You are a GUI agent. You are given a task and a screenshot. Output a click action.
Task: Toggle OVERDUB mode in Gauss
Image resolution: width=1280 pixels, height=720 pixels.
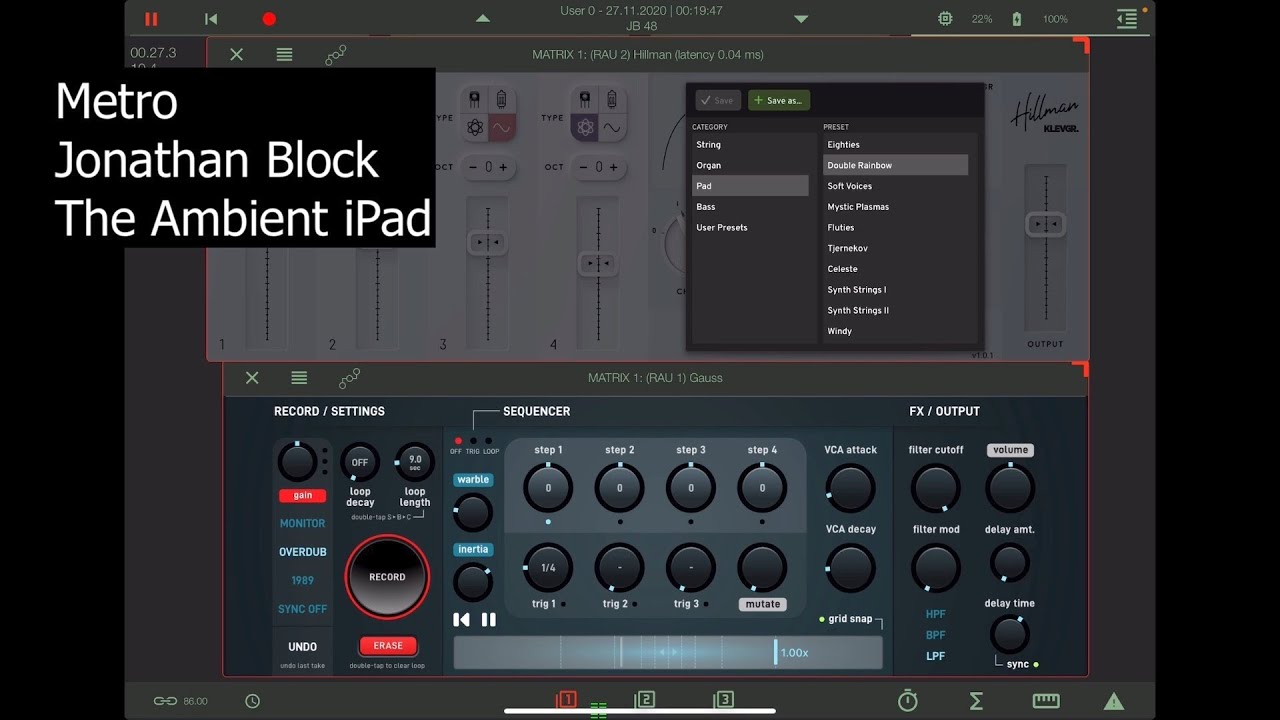point(302,552)
